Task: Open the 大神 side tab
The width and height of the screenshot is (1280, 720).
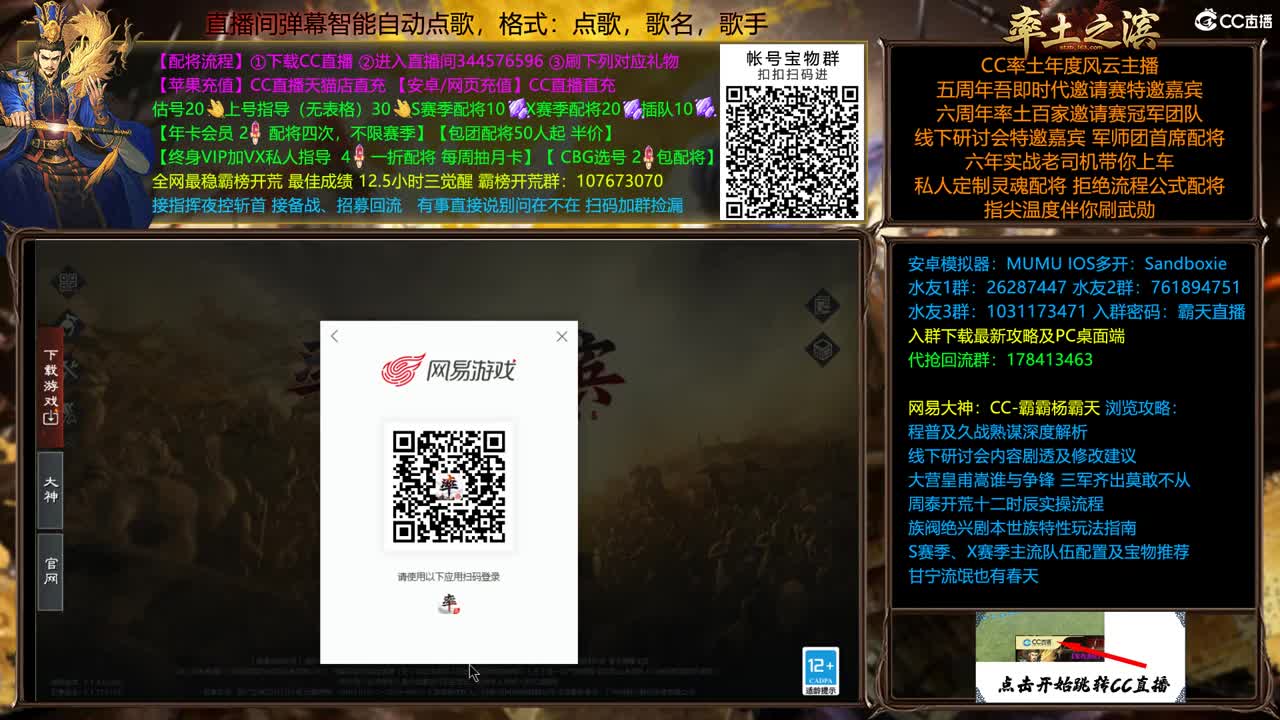Action: click(51, 489)
